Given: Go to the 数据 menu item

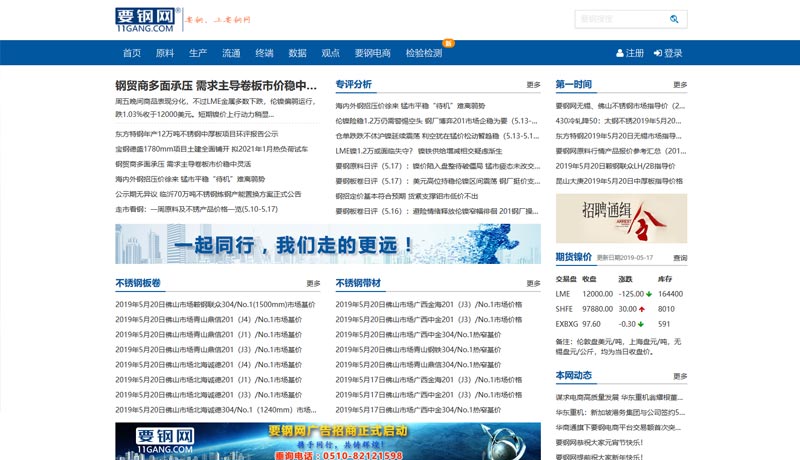Looking at the screenshot, I should (297, 54).
